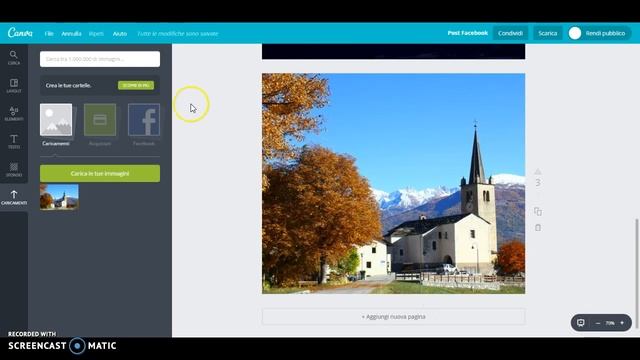Select the Acquistati purchased folder

click(100, 124)
